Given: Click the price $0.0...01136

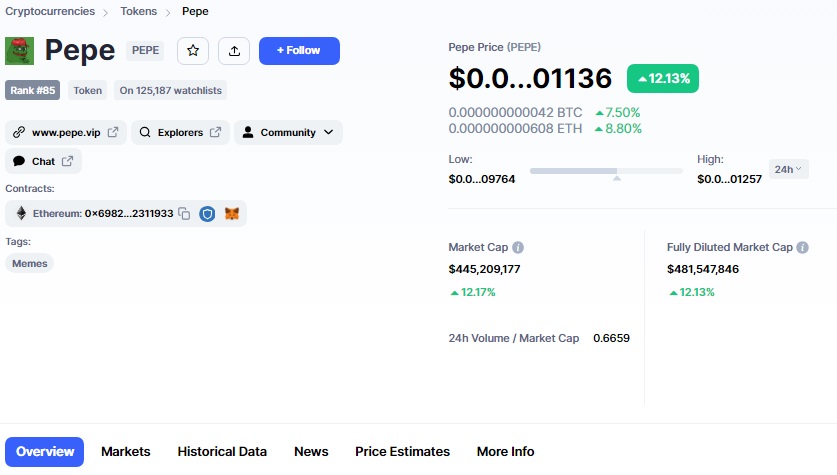Looking at the screenshot, I should pos(530,78).
